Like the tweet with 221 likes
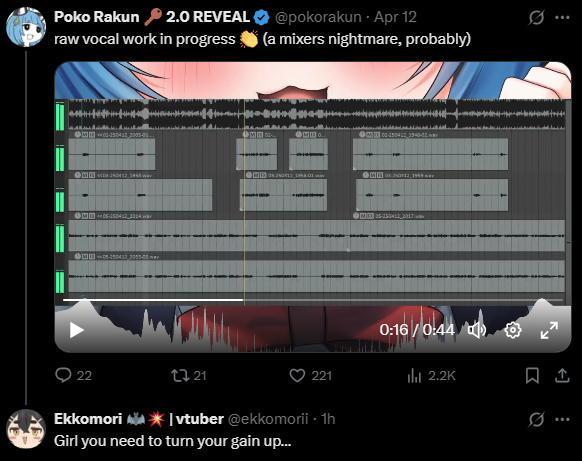582x461 pixels. pos(297,375)
